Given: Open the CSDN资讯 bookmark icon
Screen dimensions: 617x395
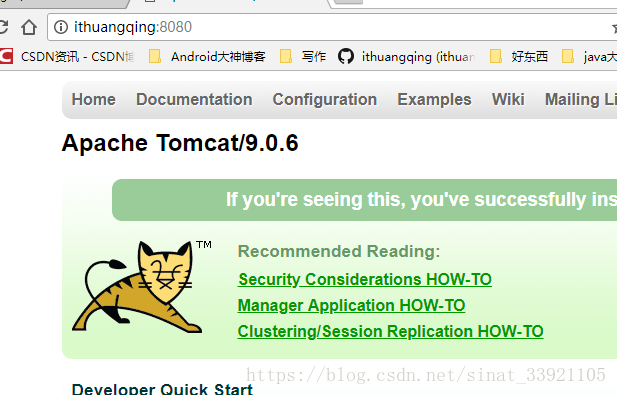Looking at the screenshot, I should coord(6,56).
